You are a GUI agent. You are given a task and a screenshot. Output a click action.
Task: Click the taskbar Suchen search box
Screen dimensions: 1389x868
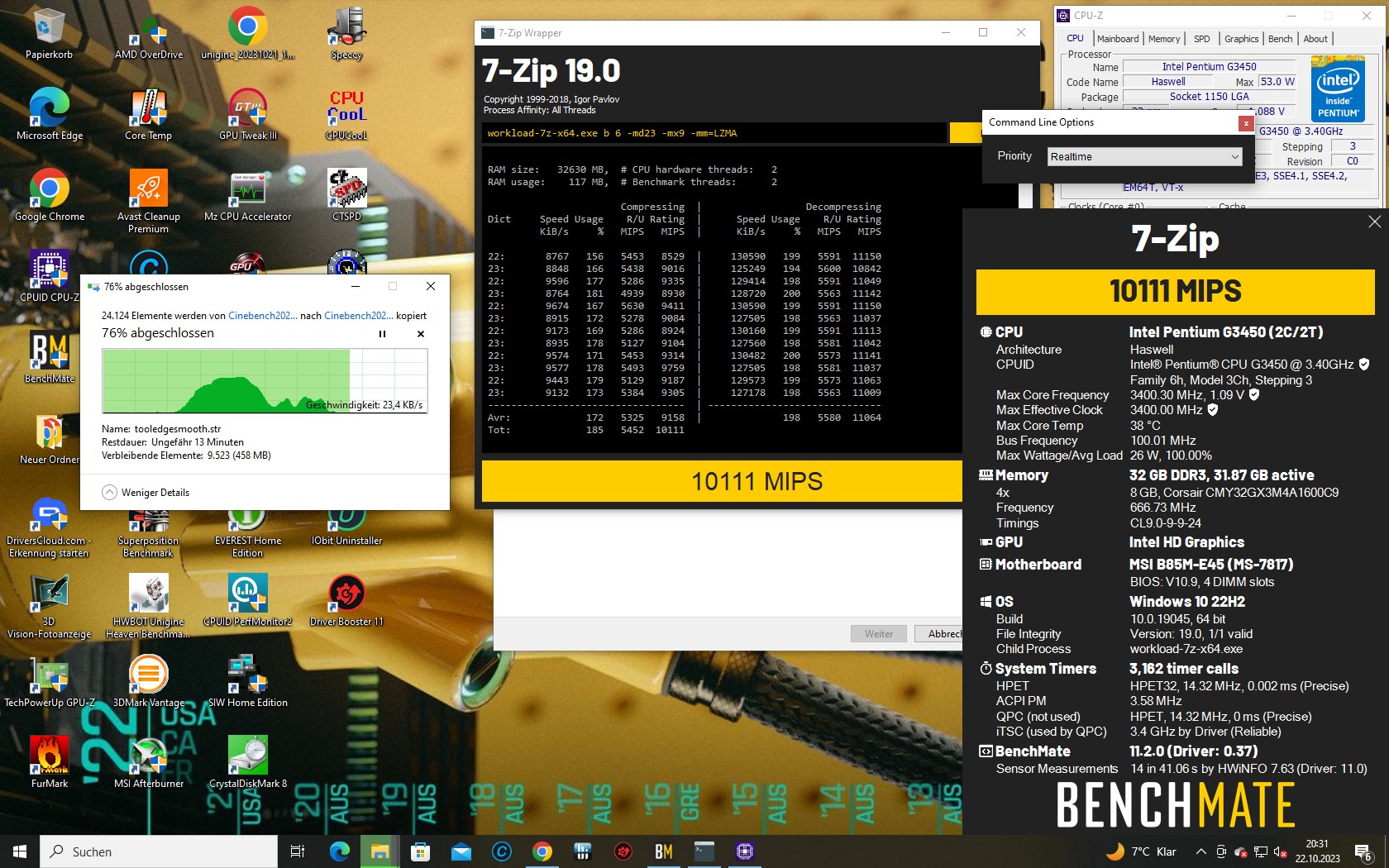point(159,851)
